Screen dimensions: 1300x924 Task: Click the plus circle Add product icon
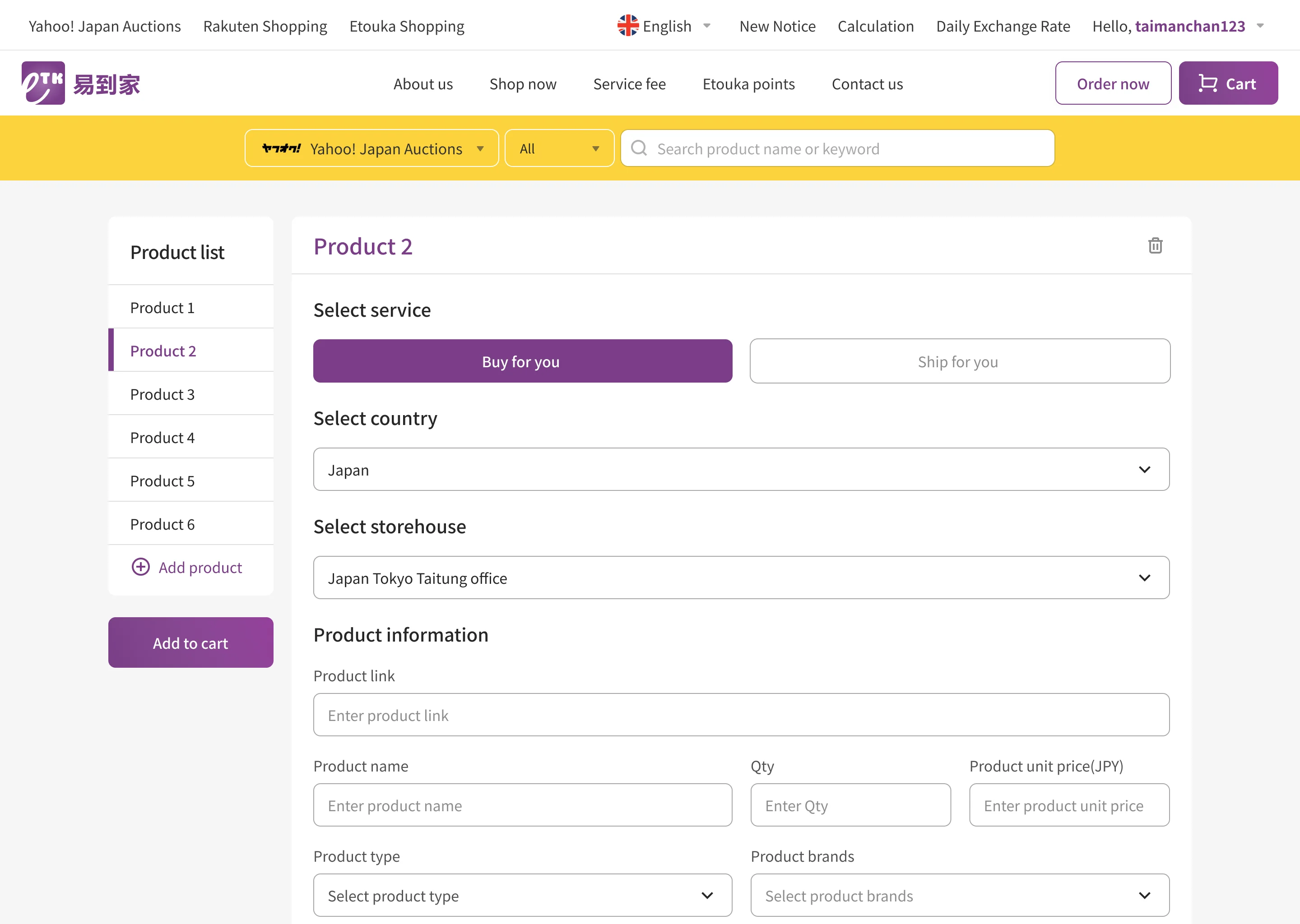point(140,567)
